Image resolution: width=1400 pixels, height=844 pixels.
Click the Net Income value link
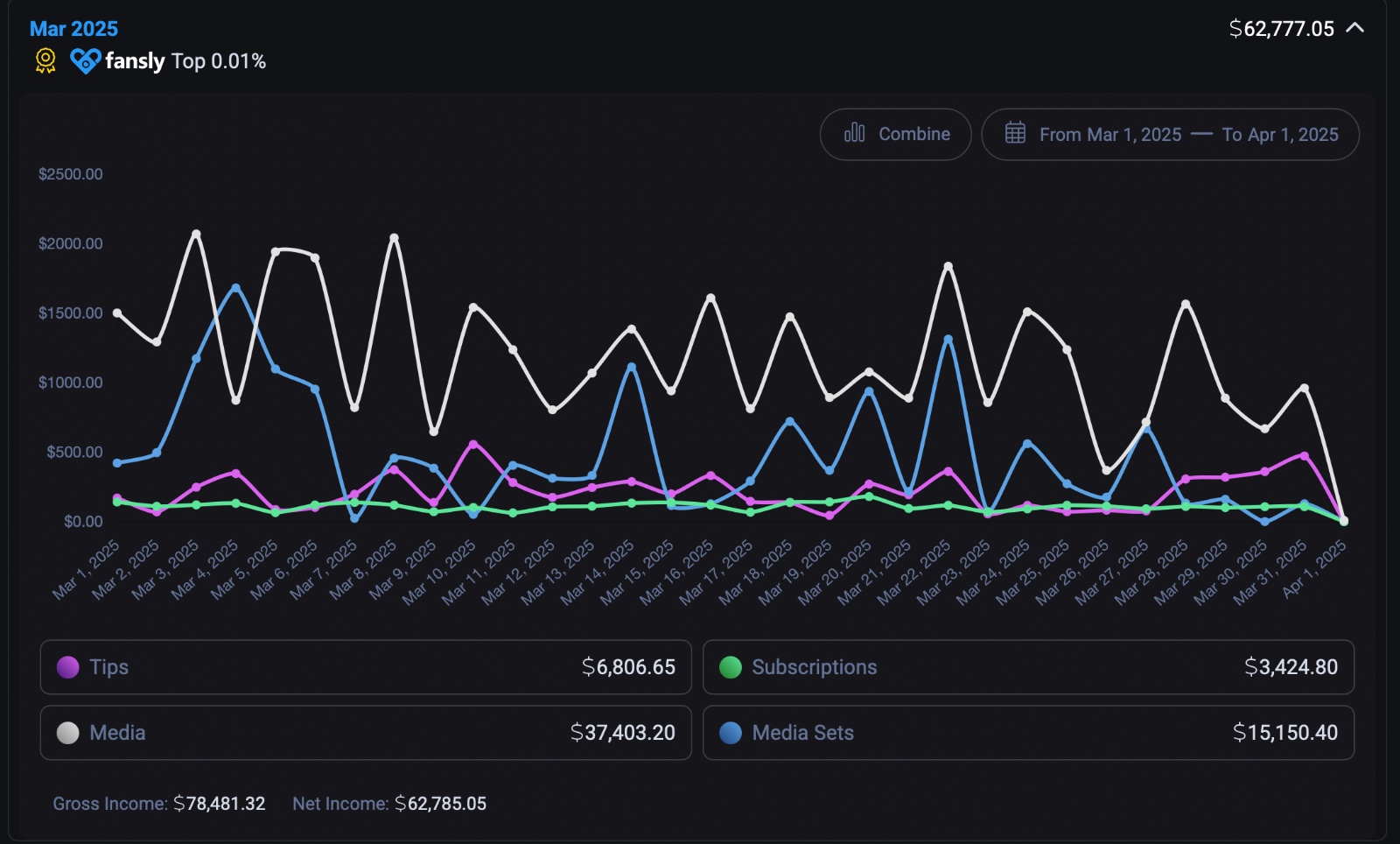pyautogui.click(x=441, y=803)
